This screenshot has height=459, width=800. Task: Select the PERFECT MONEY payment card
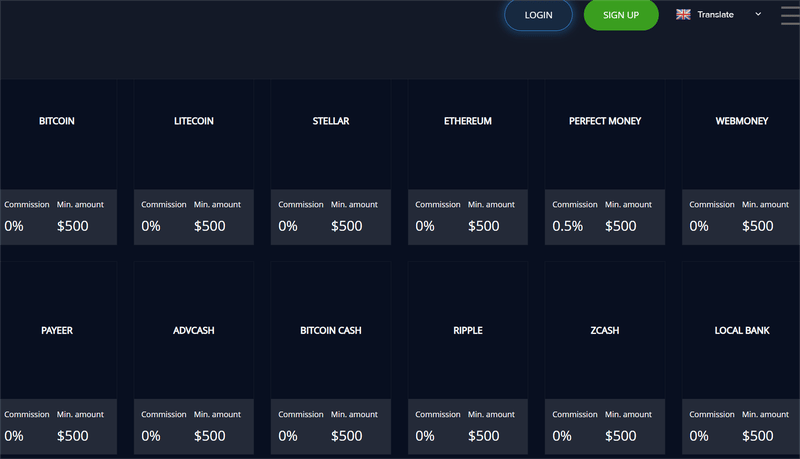point(605,162)
